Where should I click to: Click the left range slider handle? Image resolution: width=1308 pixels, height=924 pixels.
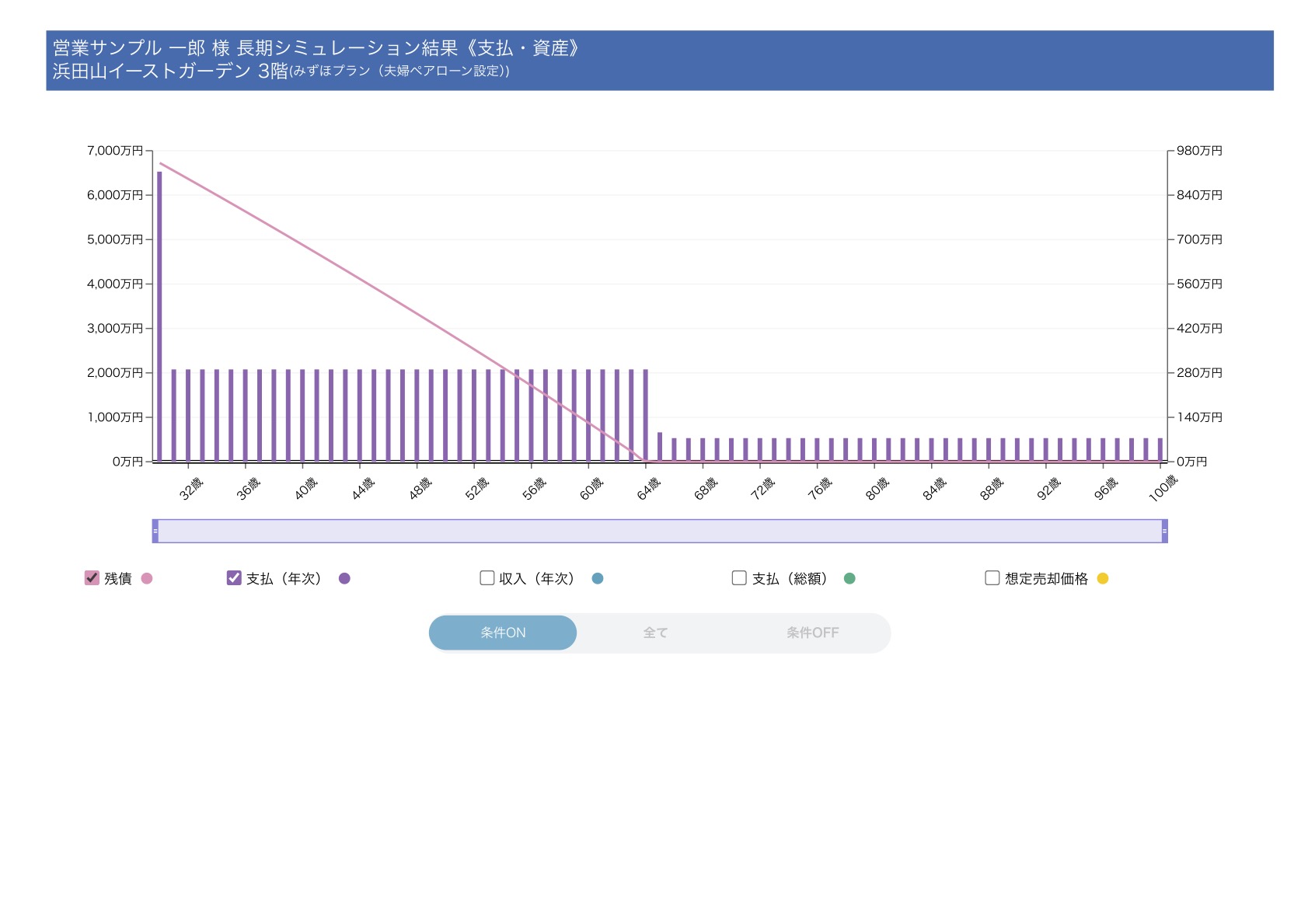point(155,531)
